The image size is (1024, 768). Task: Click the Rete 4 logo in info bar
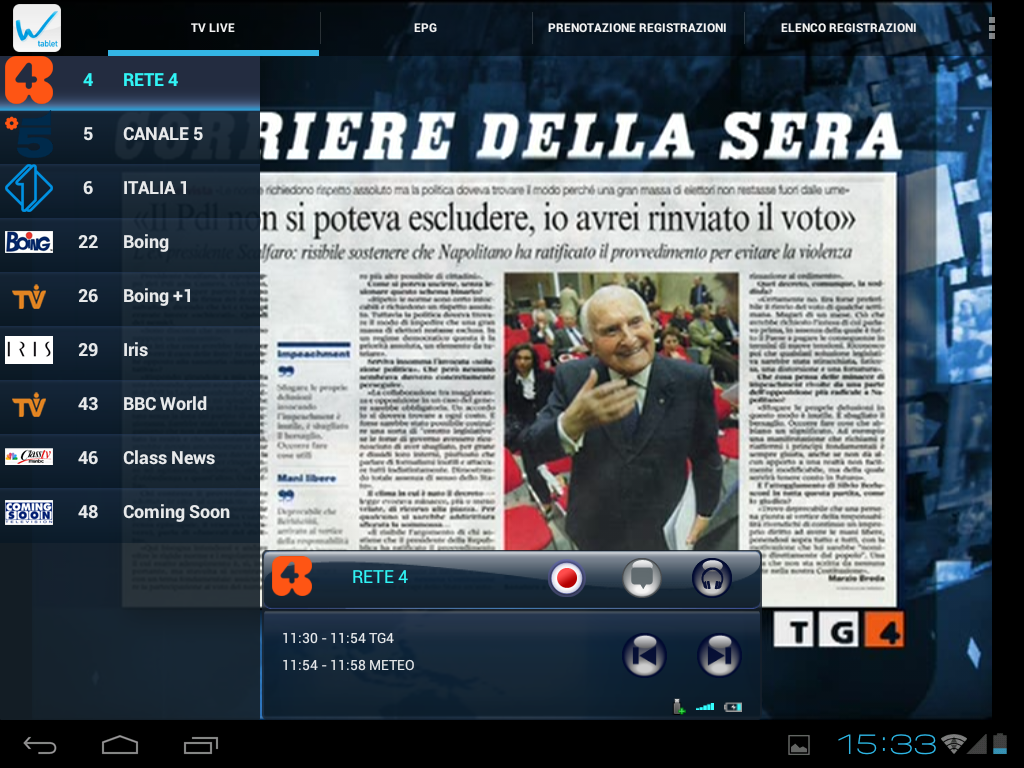(292, 577)
